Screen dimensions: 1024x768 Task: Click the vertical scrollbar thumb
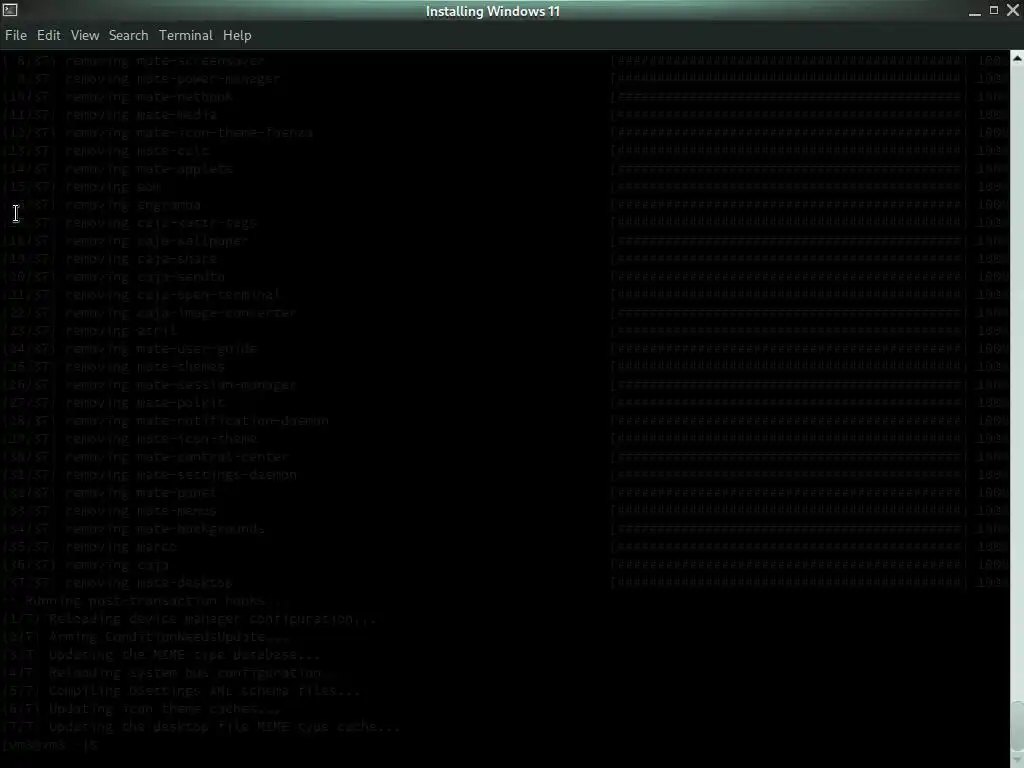coord(1017,725)
